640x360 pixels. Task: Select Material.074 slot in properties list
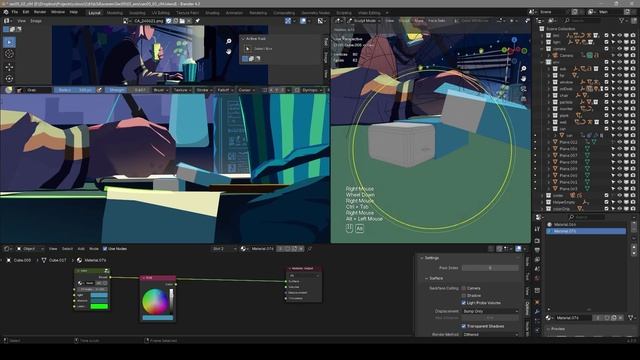(586, 231)
